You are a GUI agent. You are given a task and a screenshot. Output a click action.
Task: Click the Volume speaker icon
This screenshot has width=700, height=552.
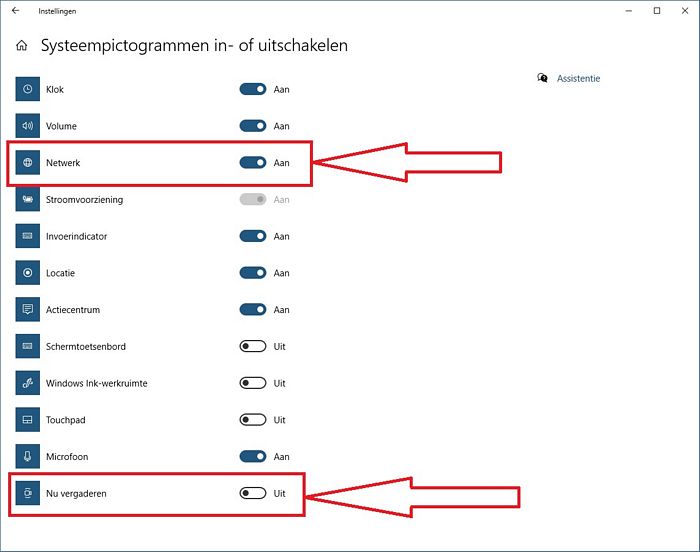[x=28, y=126]
